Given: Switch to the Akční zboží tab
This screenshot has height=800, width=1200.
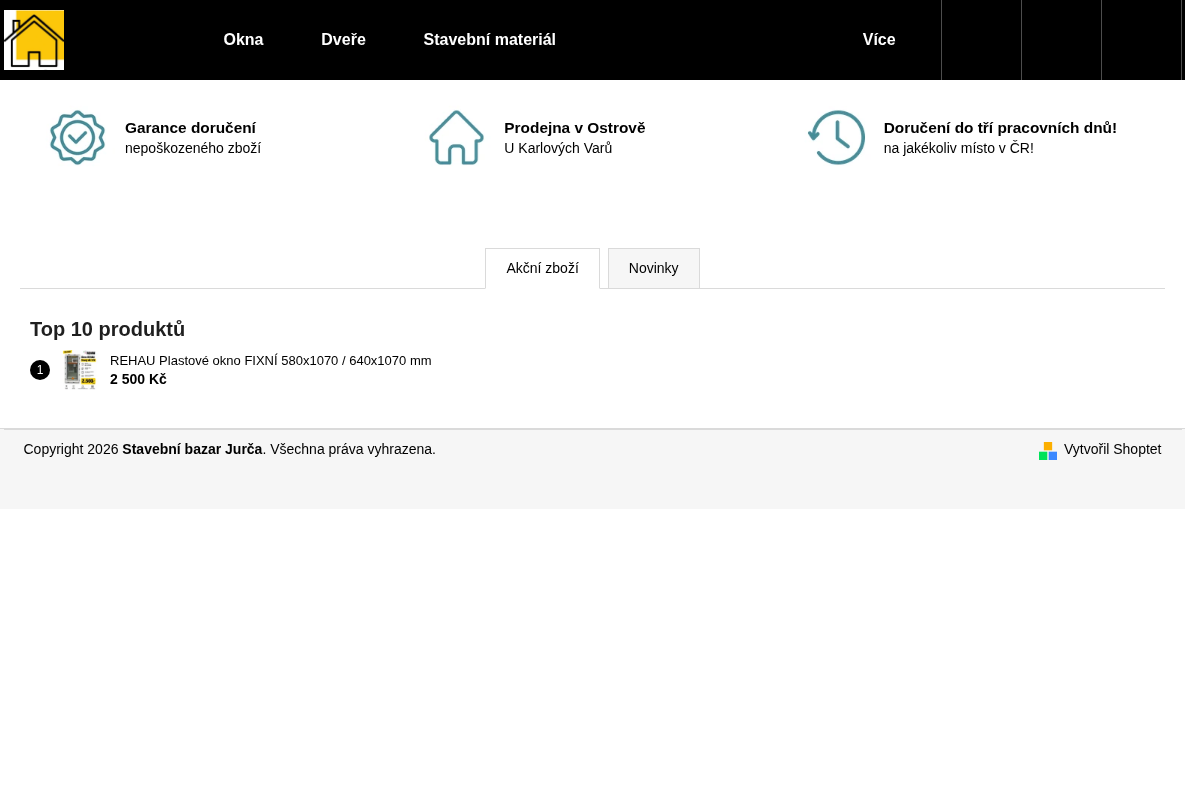Looking at the screenshot, I should click(x=542, y=268).
